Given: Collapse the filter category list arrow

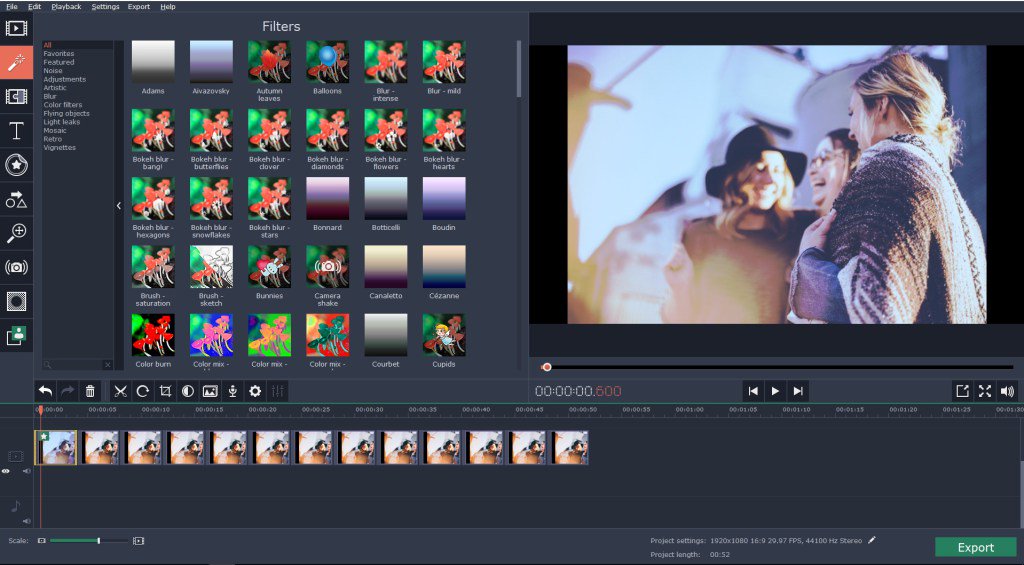Looking at the screenshot, I should point(118,205).
